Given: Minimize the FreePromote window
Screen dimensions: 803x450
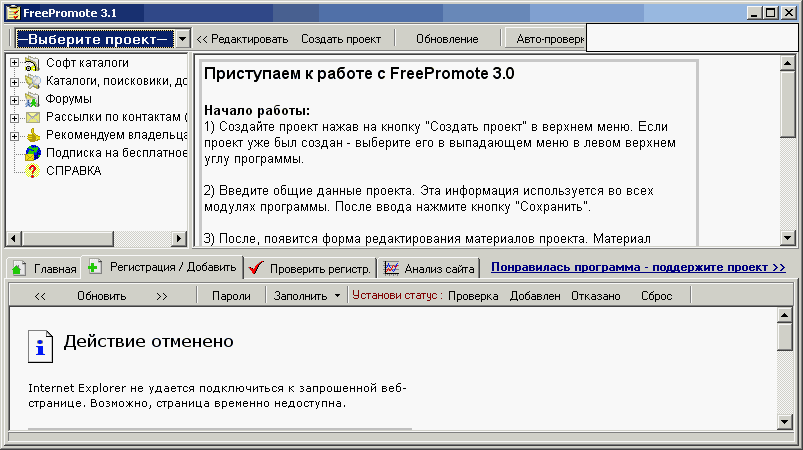Looking at the screenshot, I should coord(753,13).
